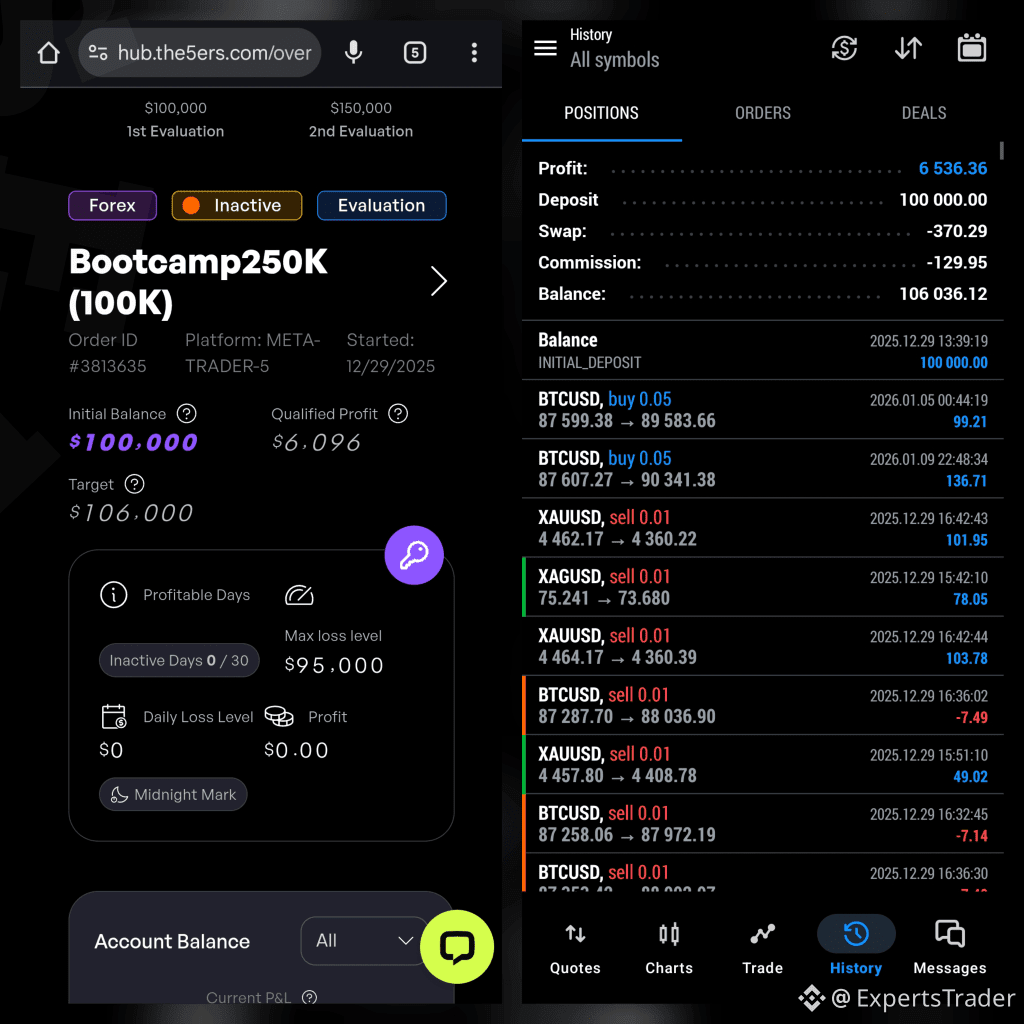Open the browser three-dot menu
Image resolution: width=1024 pixels, height=1024 pixels.
coord(474,52)
